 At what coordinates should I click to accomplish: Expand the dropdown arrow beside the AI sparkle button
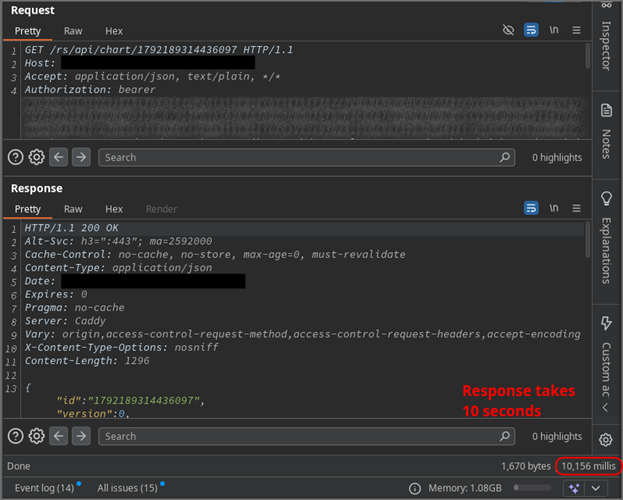click(595, 487)
